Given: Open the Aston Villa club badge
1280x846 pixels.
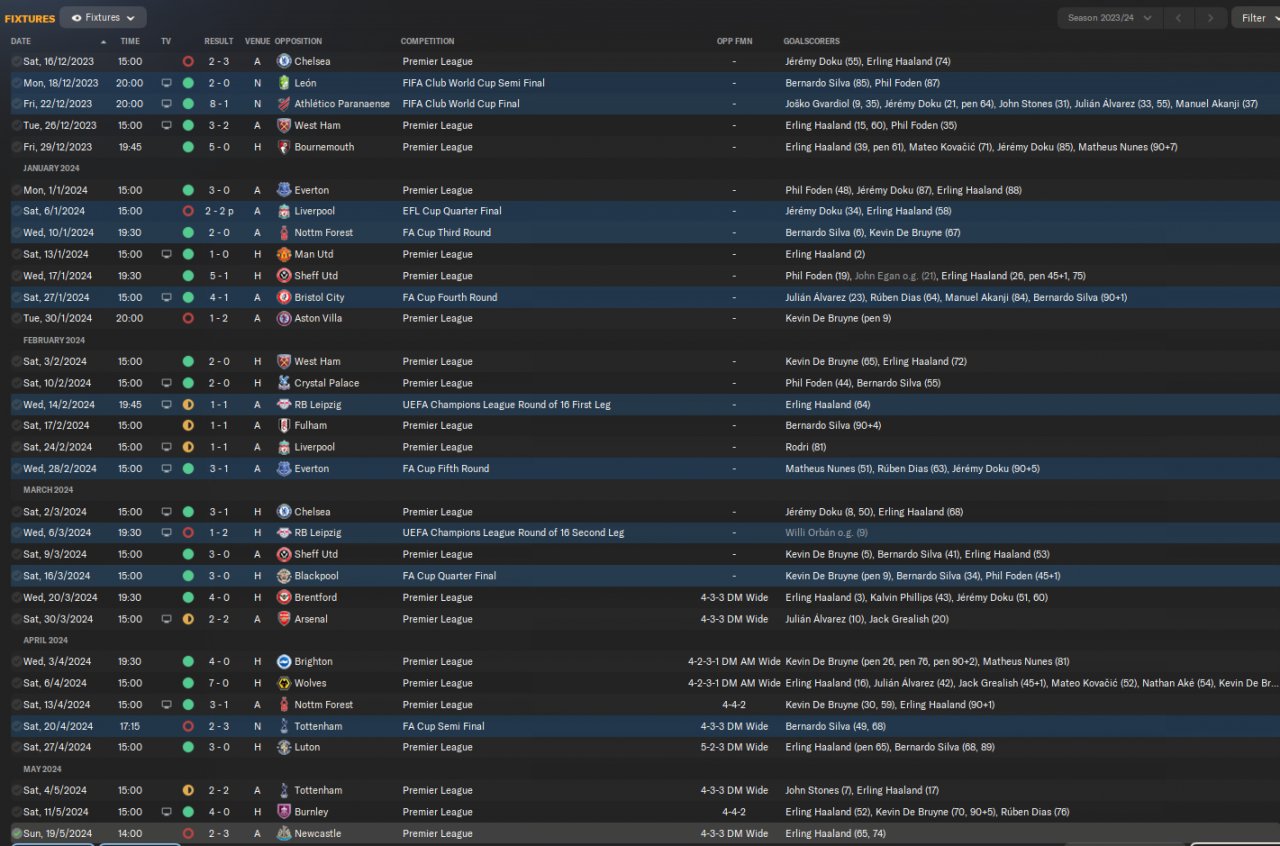Looking at the screenshot, I should [x=284, y=318].
